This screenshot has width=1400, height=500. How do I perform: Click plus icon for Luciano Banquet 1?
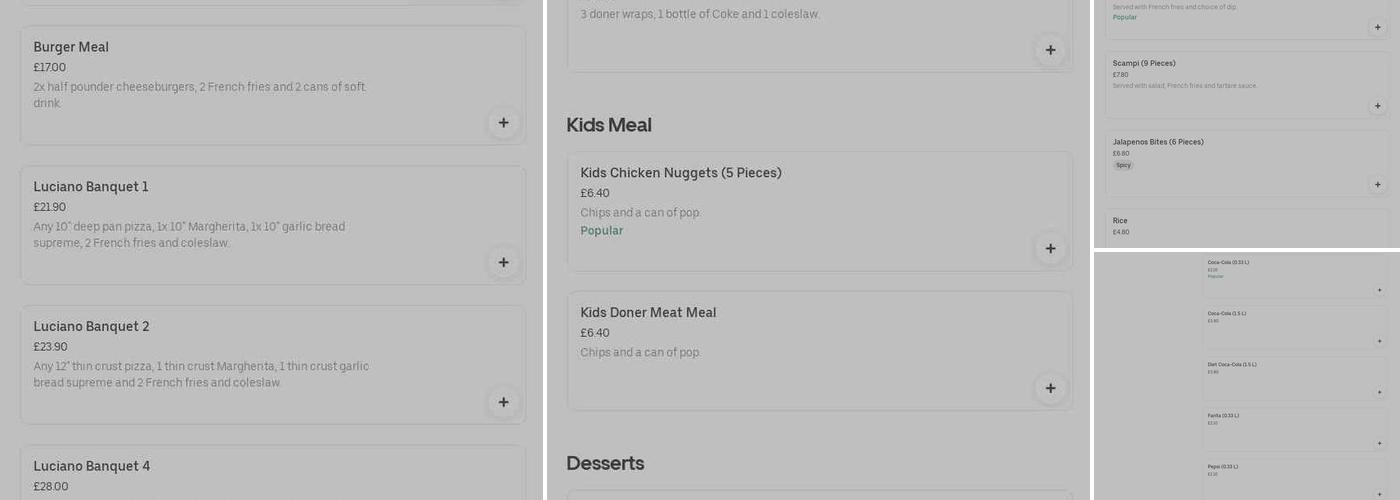click(x=503, y=263)
